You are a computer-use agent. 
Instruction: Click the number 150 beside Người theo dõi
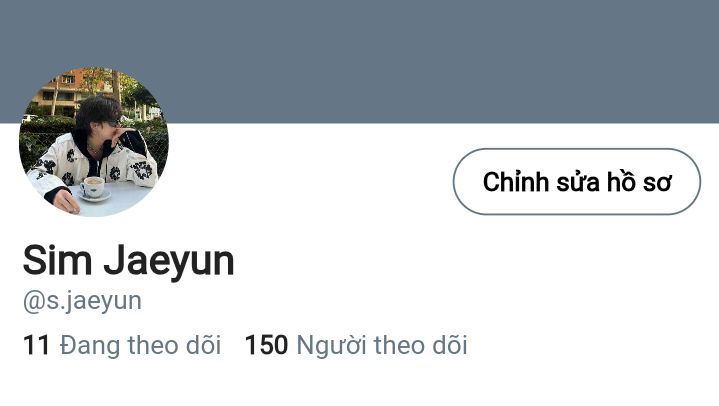coord(266,345)
